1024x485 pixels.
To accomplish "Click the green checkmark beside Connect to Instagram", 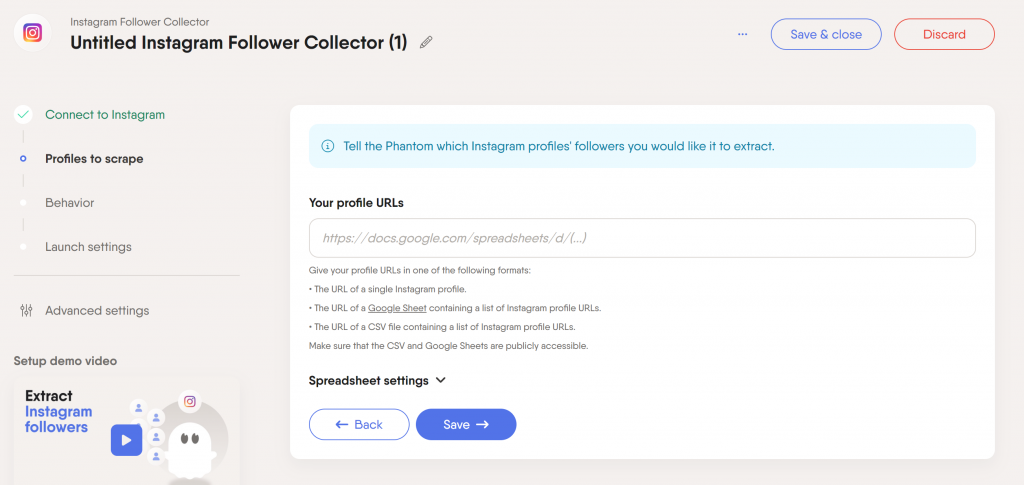I will [23, 115].
